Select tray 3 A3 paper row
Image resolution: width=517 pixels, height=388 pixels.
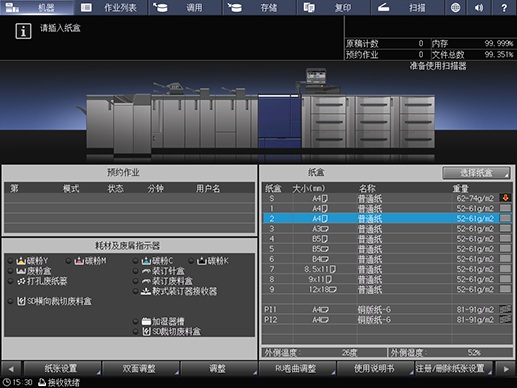coord(387,229)
